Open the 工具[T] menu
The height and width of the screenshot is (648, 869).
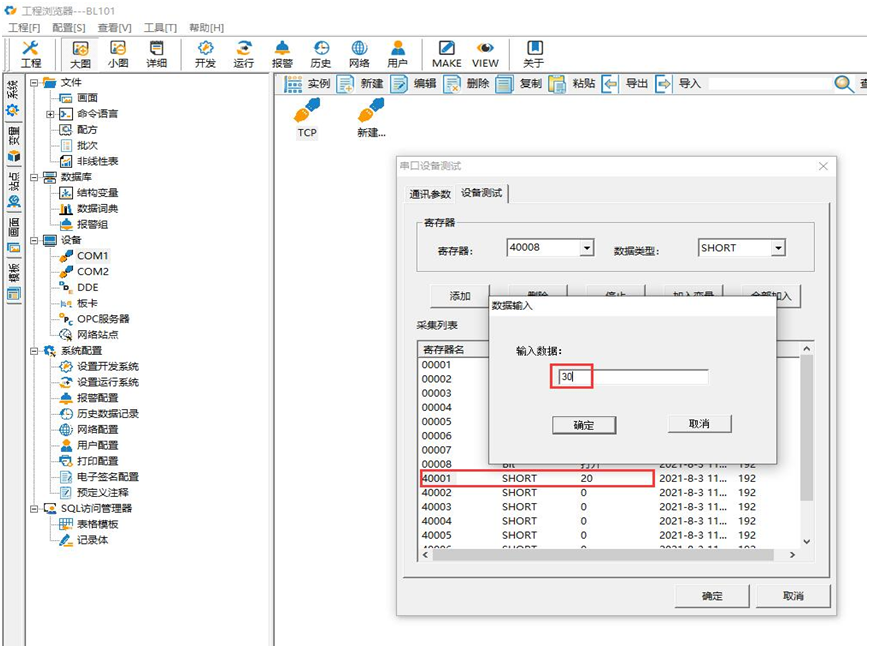point(160,27)
